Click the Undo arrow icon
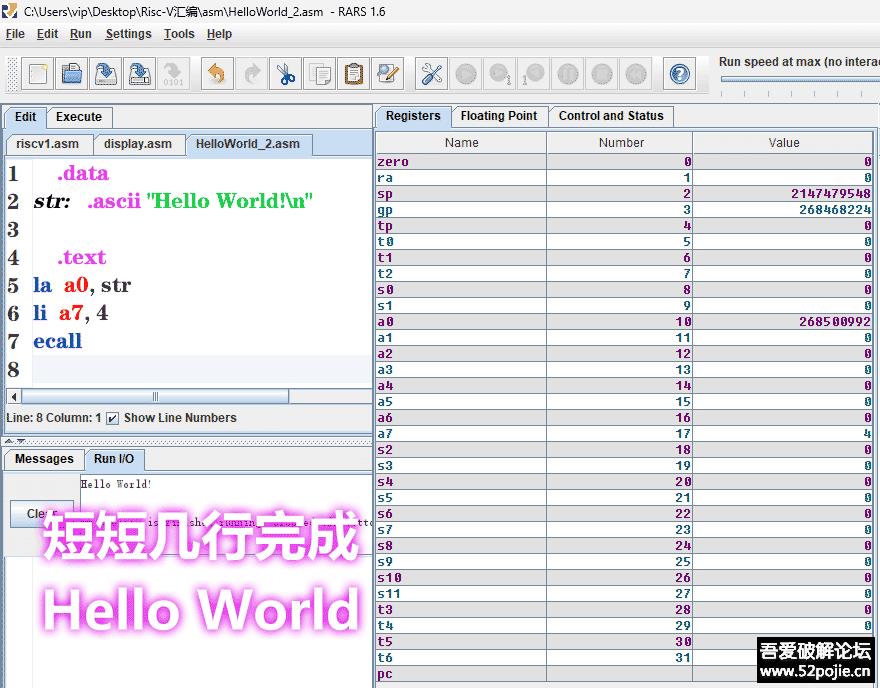Image resolution: width=880 pixels, height=688 pixels. click(x=217, y=74)
